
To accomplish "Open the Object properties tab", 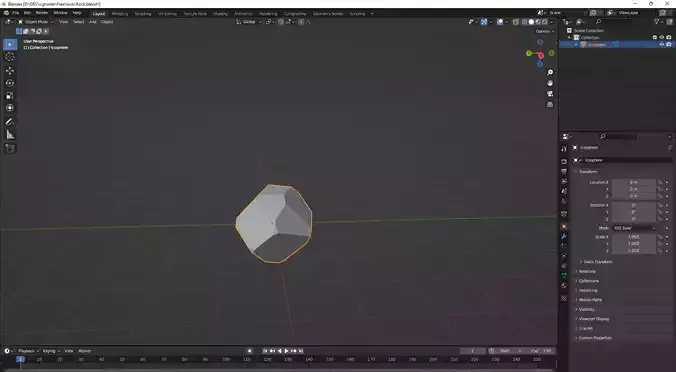I will (564, 227).
